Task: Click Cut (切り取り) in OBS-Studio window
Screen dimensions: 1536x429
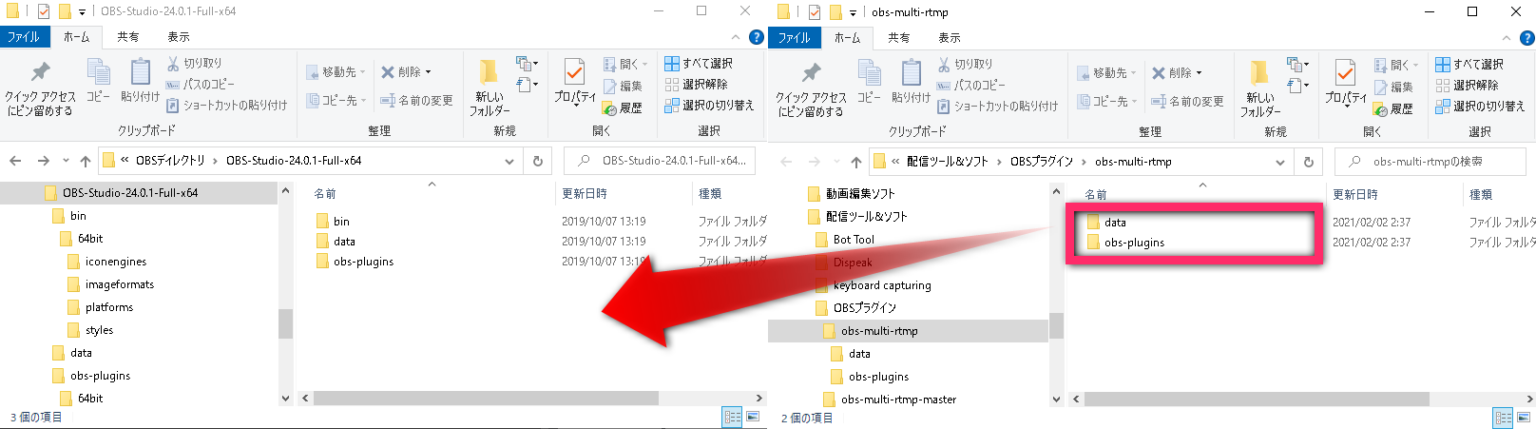Action: 194,64
